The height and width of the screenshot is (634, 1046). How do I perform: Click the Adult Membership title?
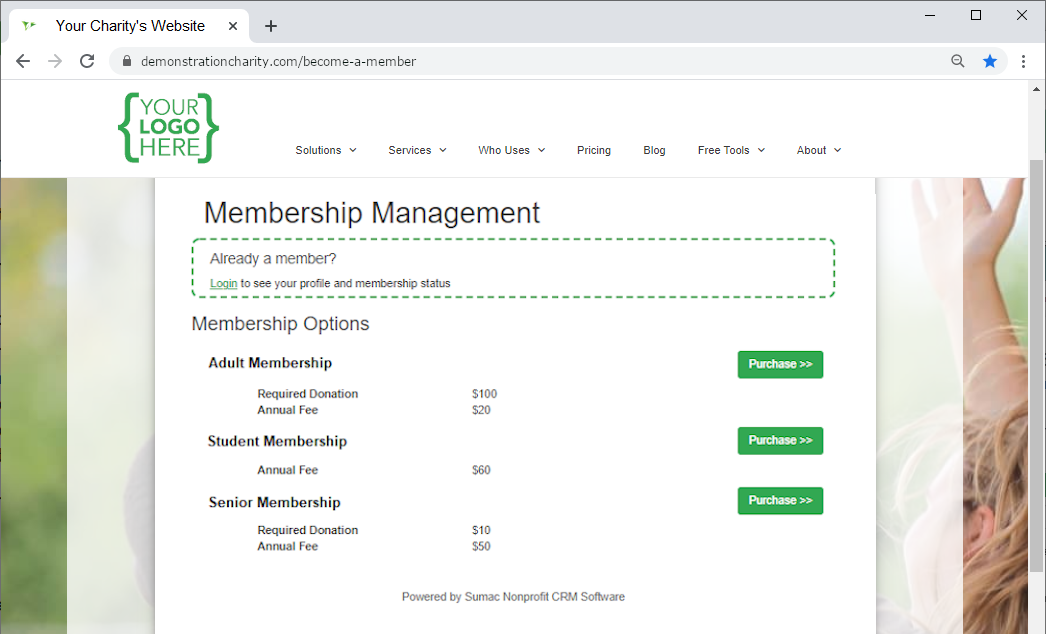point(270,363)
